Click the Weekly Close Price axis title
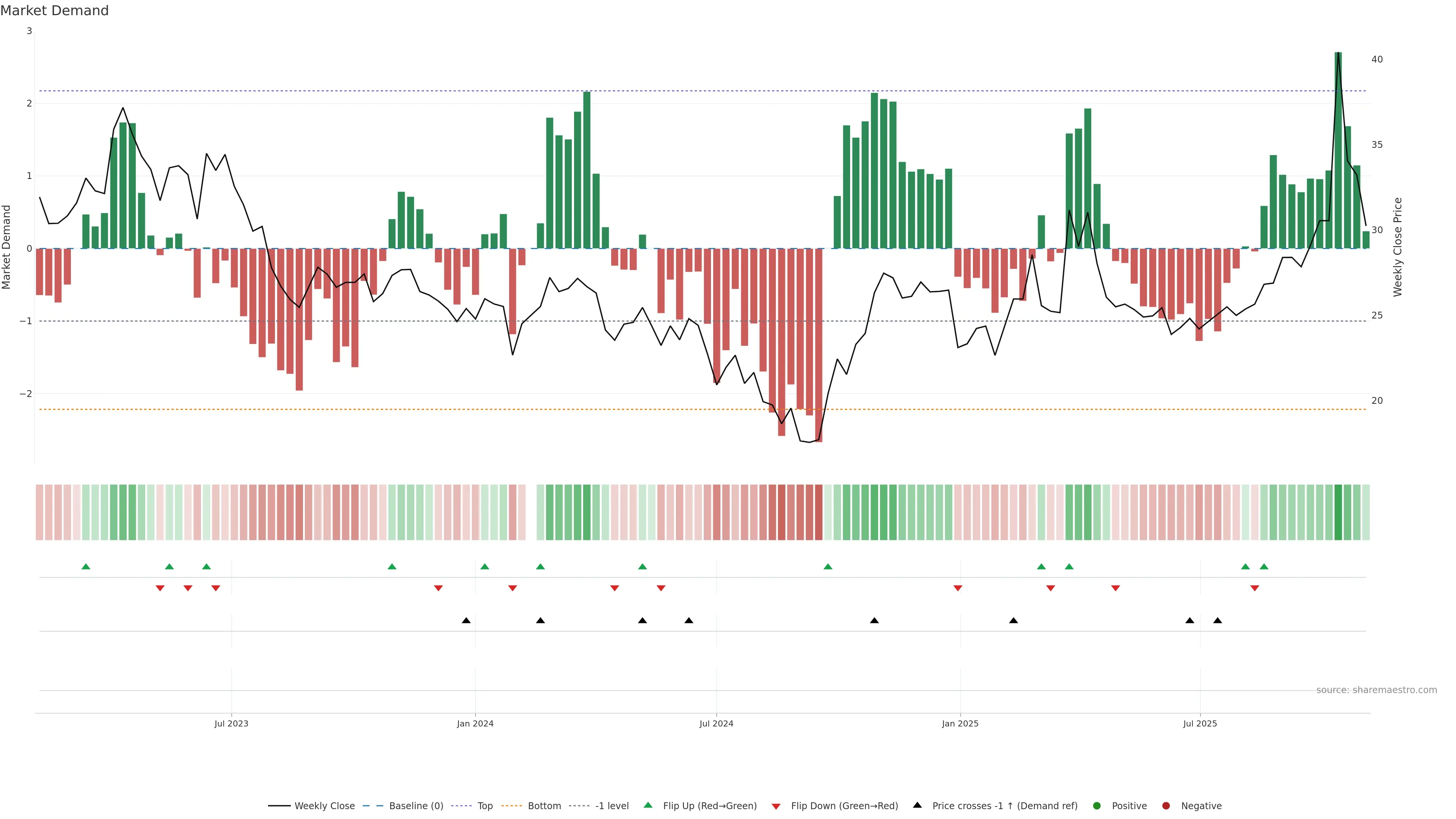Image resolution: width=1456 pixels, height=819 pixels. coord(1398,247)
